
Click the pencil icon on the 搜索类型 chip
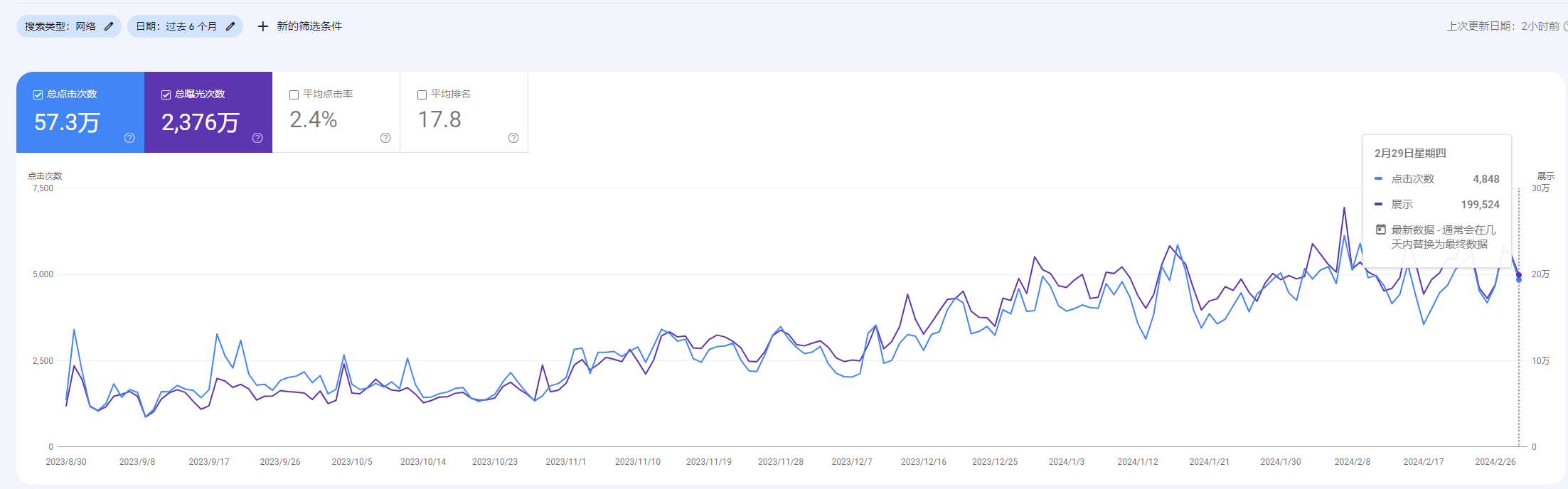tap(109, 26)
